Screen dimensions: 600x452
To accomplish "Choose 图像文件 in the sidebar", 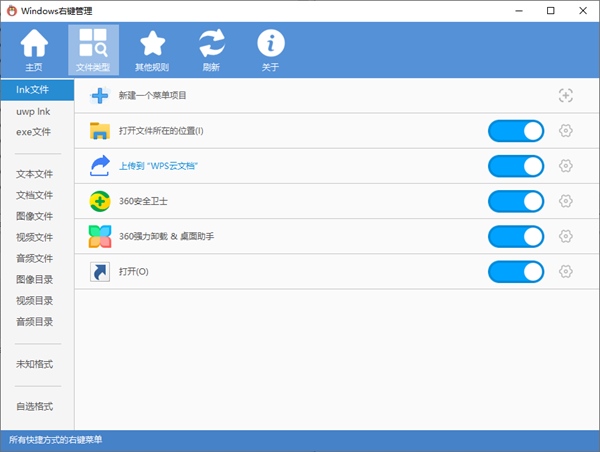I will coord(34,216).
